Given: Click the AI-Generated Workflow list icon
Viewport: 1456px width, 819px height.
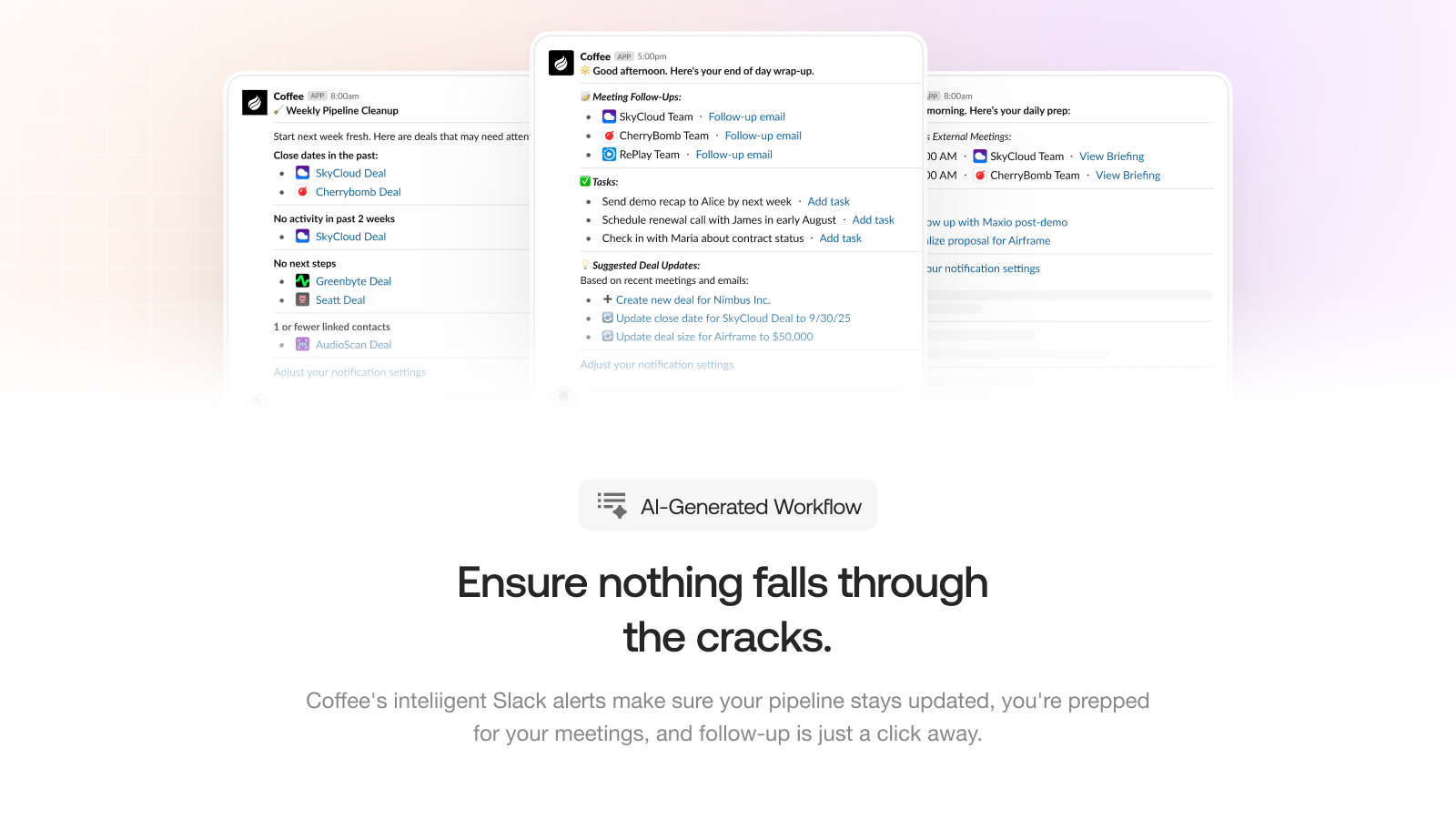Looking at the screenshot, I should click(612, 505).
